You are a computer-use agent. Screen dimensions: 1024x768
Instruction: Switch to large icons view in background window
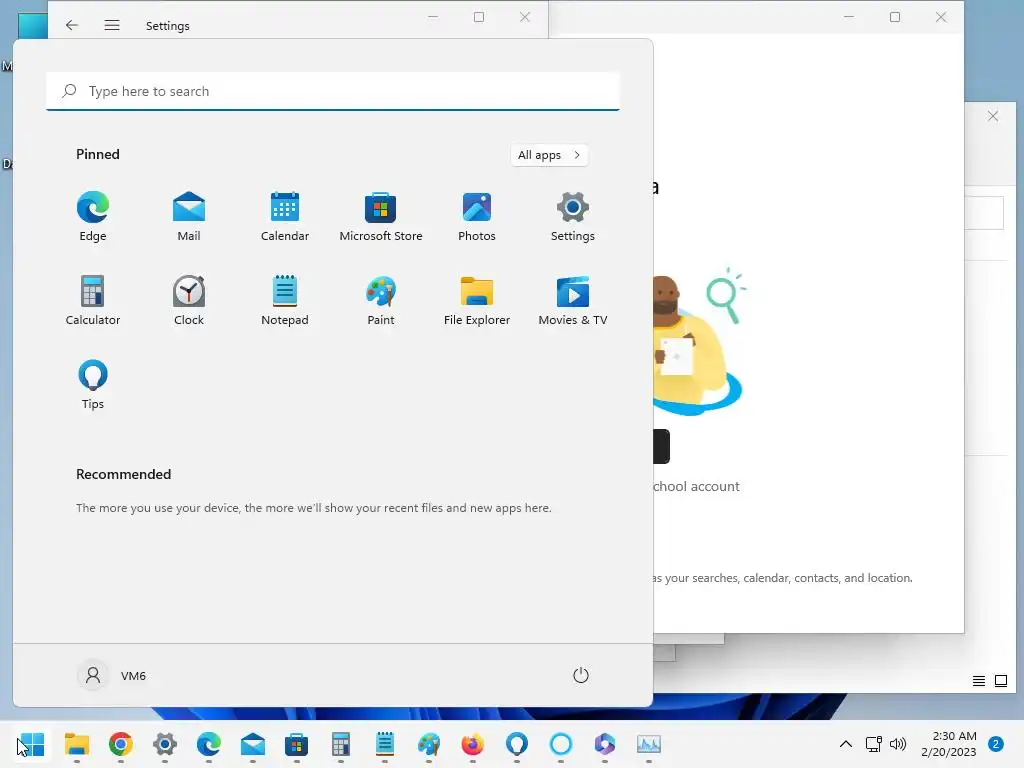[1001, 681]
